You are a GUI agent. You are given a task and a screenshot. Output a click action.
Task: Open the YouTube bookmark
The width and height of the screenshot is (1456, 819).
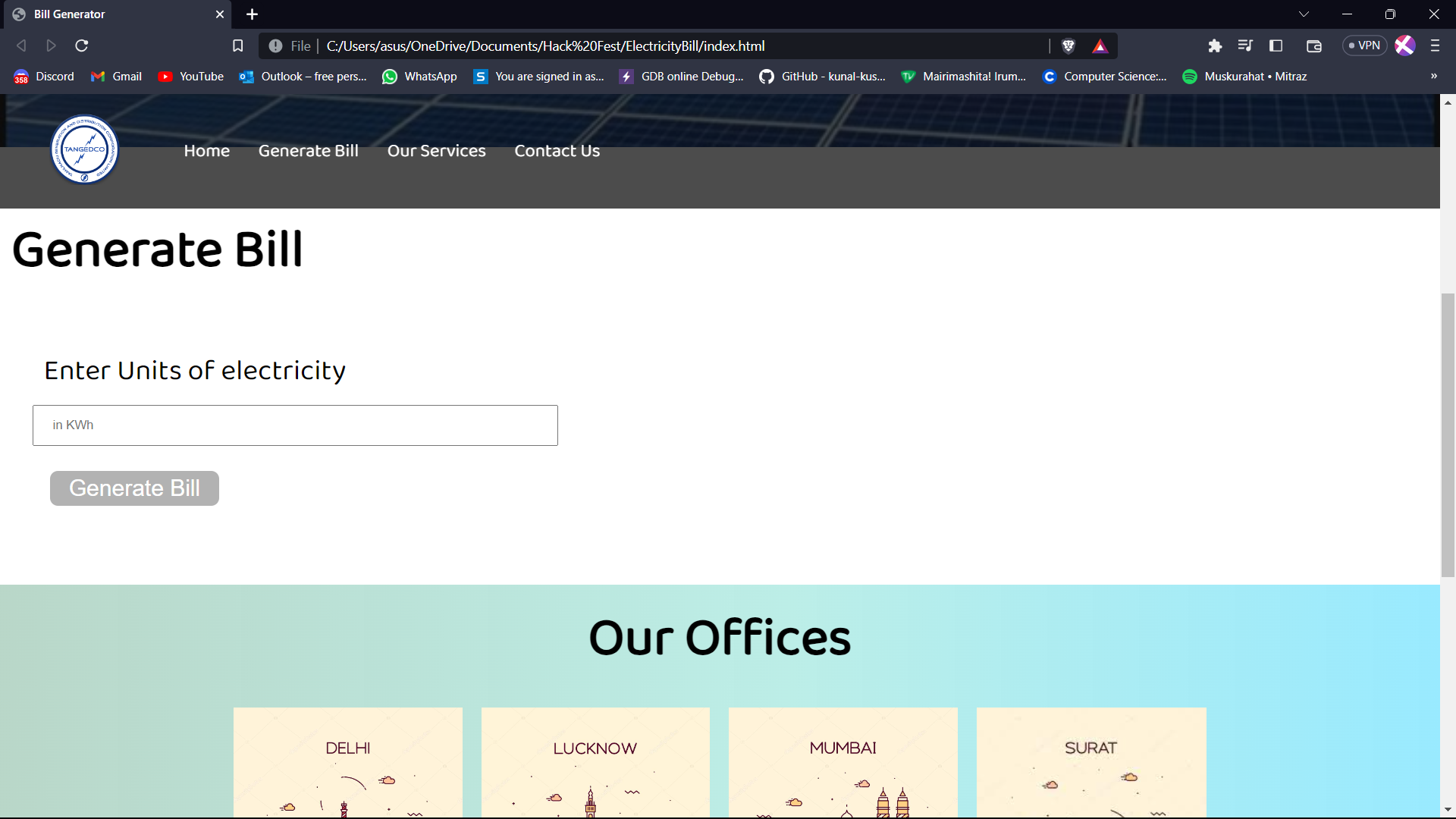190,77
